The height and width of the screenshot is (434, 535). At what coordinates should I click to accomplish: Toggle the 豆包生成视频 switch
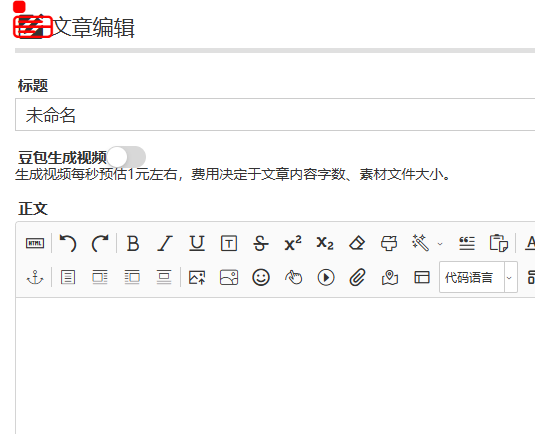(x=126, y=157)
